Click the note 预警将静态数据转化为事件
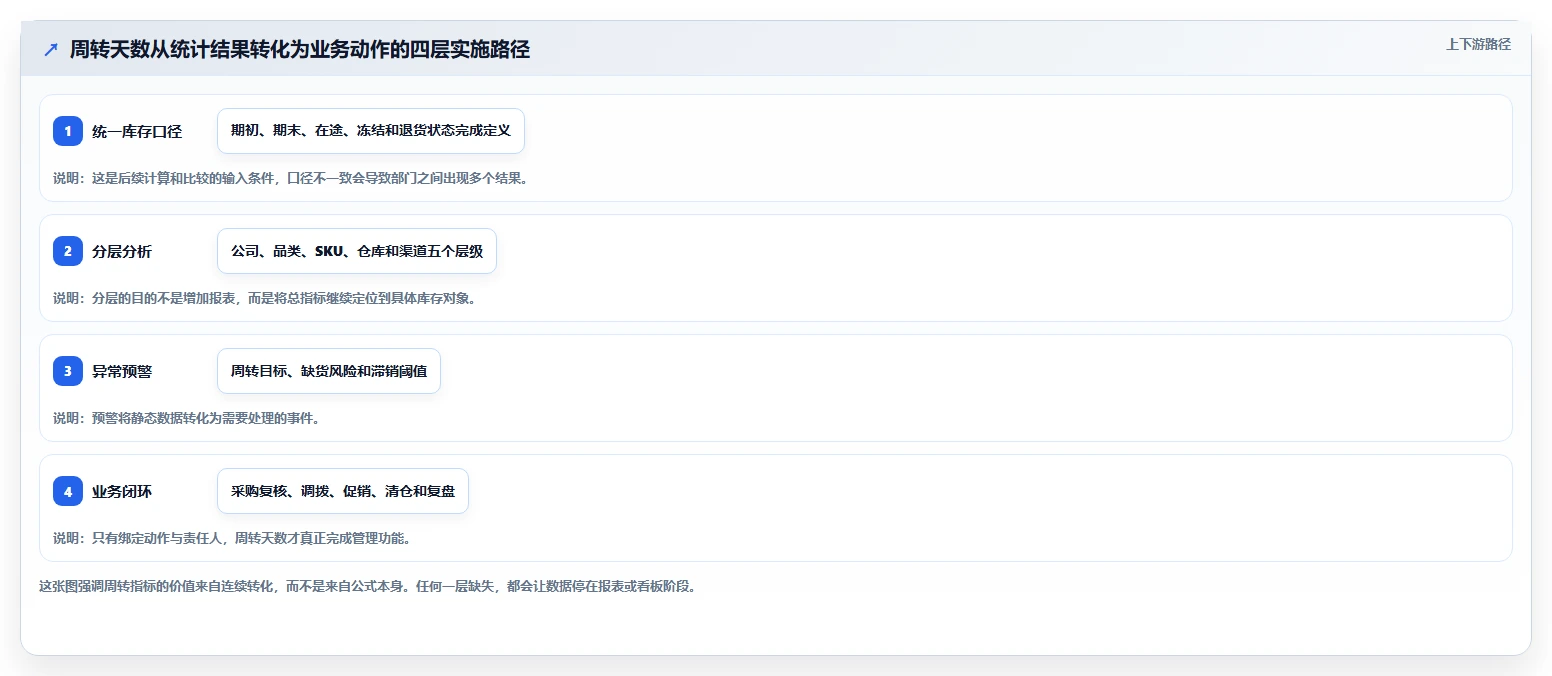Screen dimensions: 1552x676 pos(187,418)
